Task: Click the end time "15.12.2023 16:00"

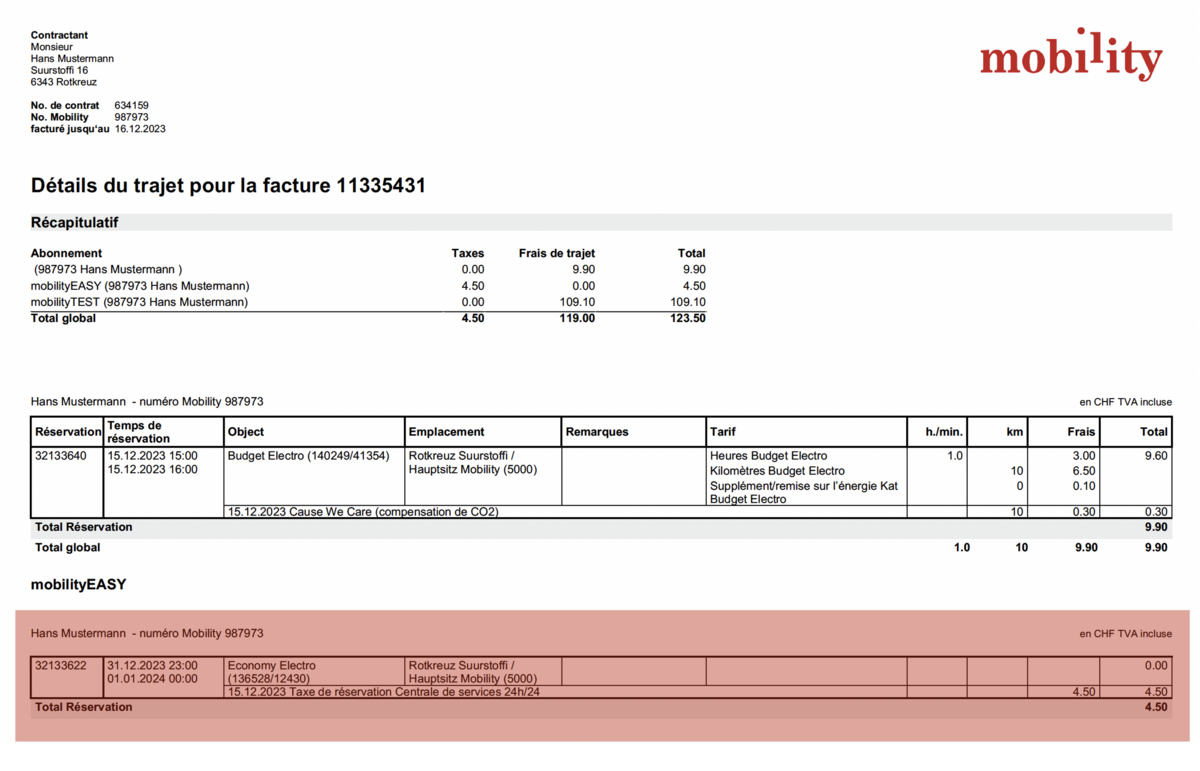Action: [x=153, y=470]
